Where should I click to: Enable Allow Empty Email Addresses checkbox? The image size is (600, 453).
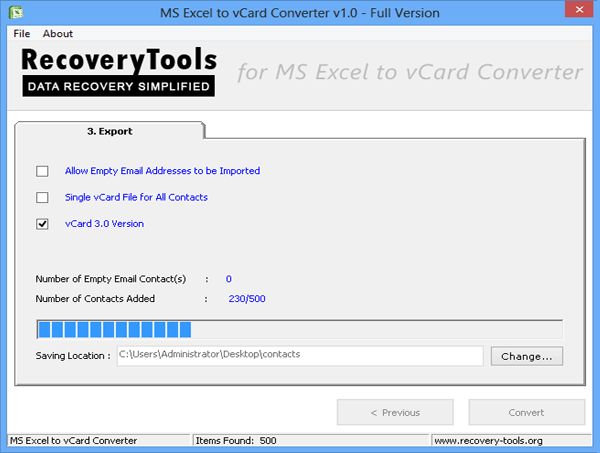(42, 171)
